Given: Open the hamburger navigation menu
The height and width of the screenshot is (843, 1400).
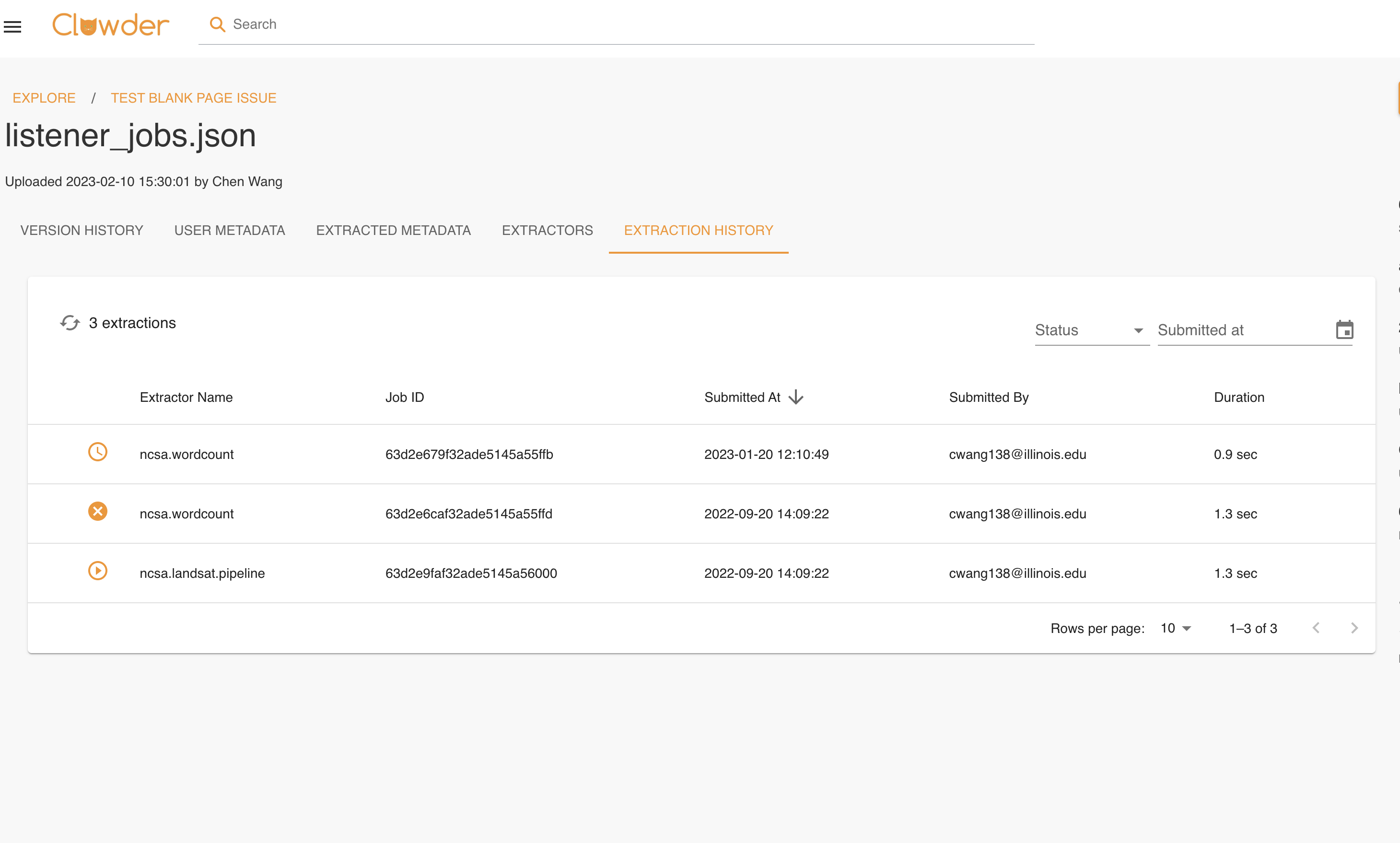Looking at the screenshot, I should (x=12, y=26).
